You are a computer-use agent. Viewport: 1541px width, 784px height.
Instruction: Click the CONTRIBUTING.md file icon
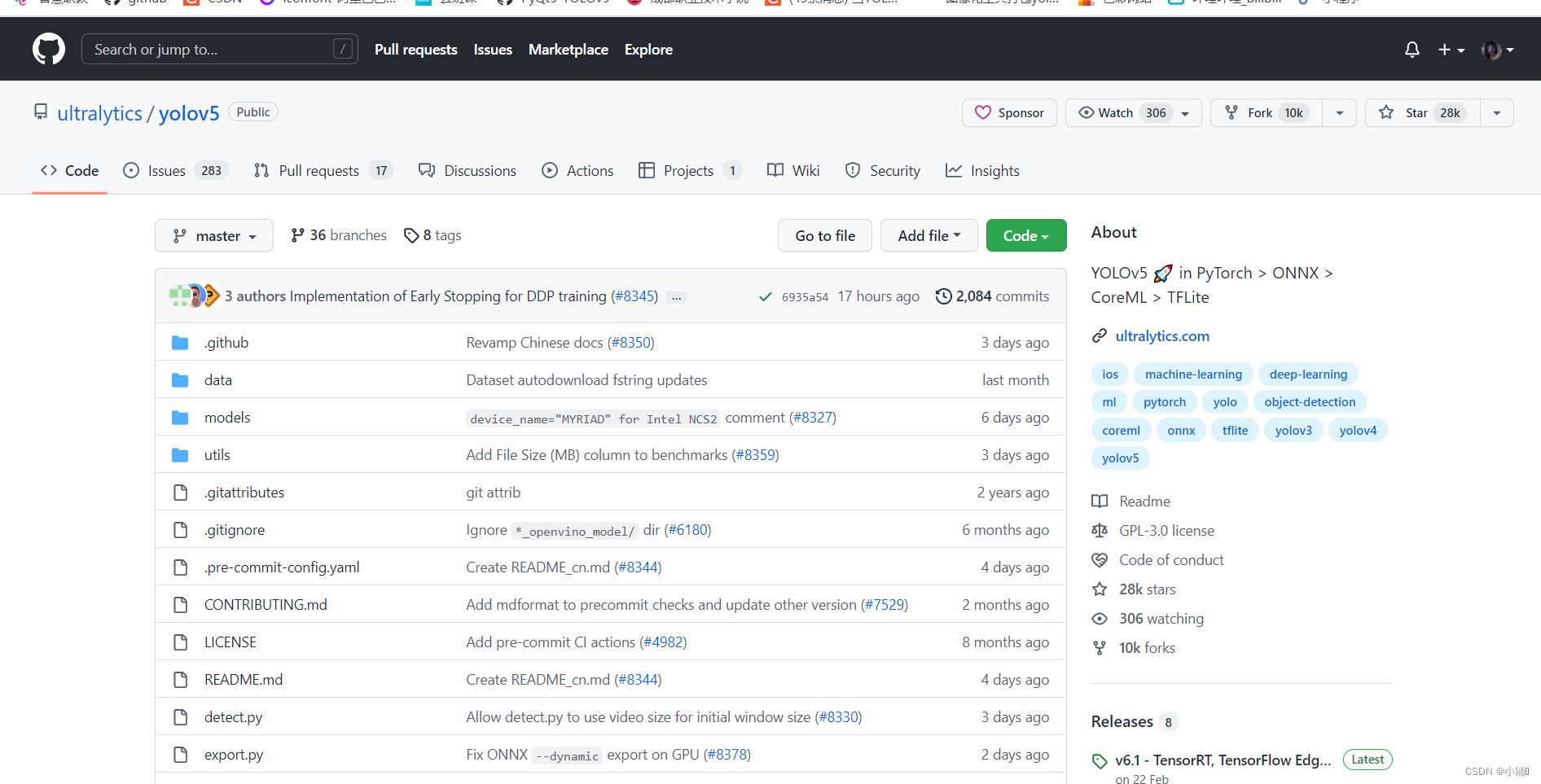(x=180, y=605)
